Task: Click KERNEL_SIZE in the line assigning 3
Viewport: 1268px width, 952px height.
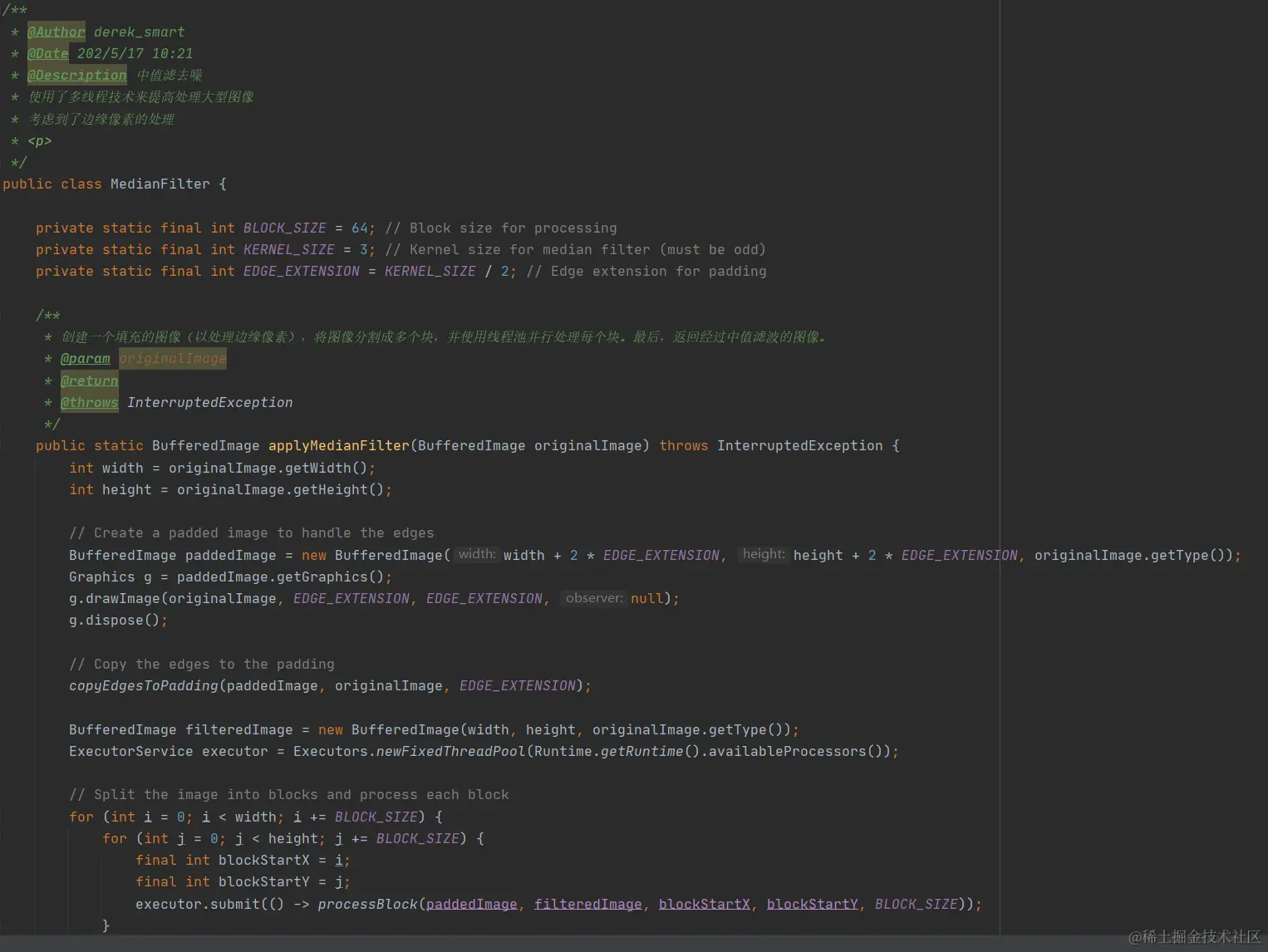Action: tap(289, 249)
